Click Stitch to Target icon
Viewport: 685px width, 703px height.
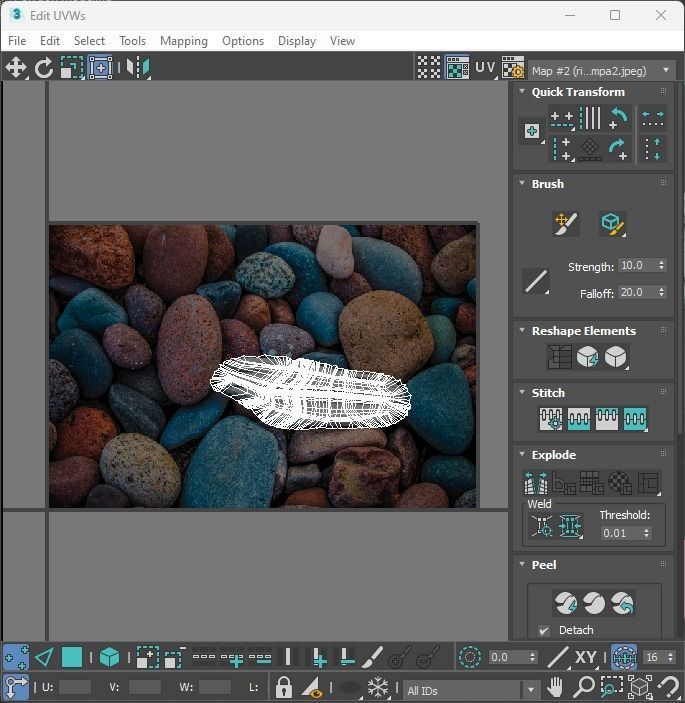coord(551,419)
